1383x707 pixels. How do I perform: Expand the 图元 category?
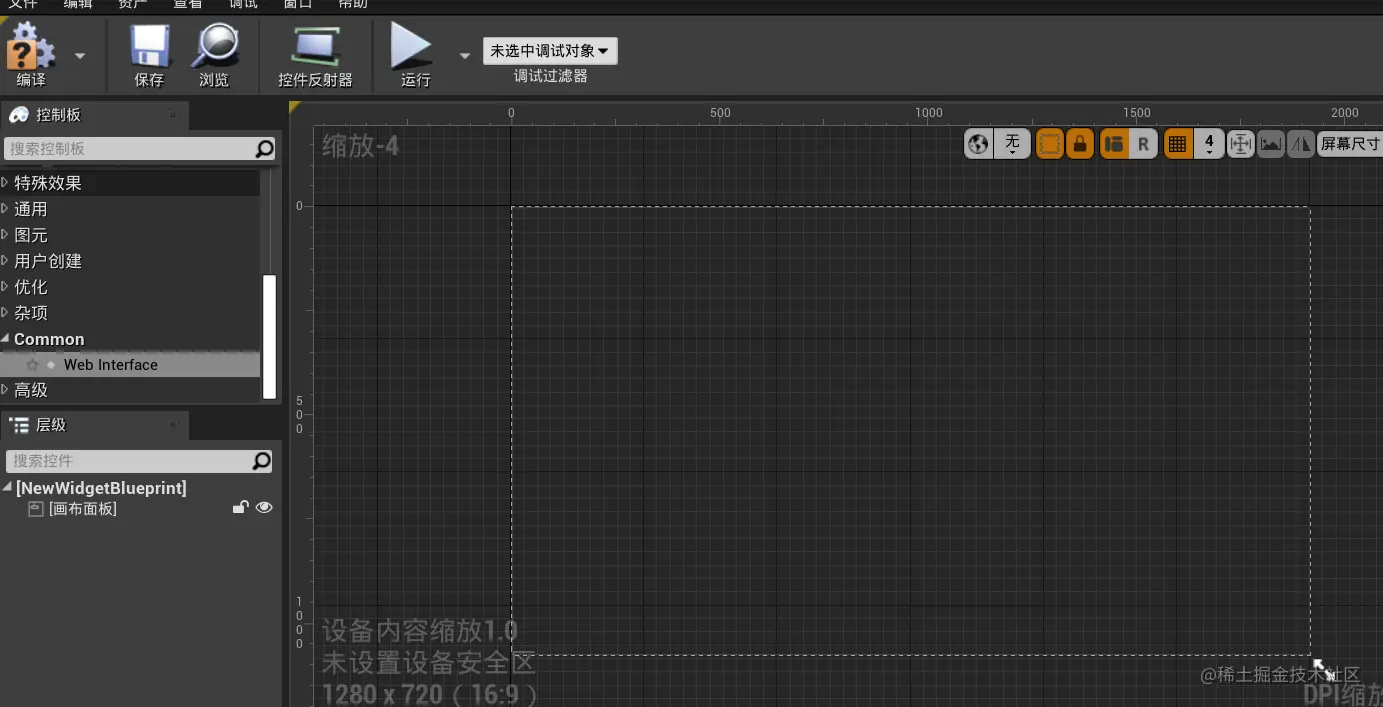[x=5, y=235]
